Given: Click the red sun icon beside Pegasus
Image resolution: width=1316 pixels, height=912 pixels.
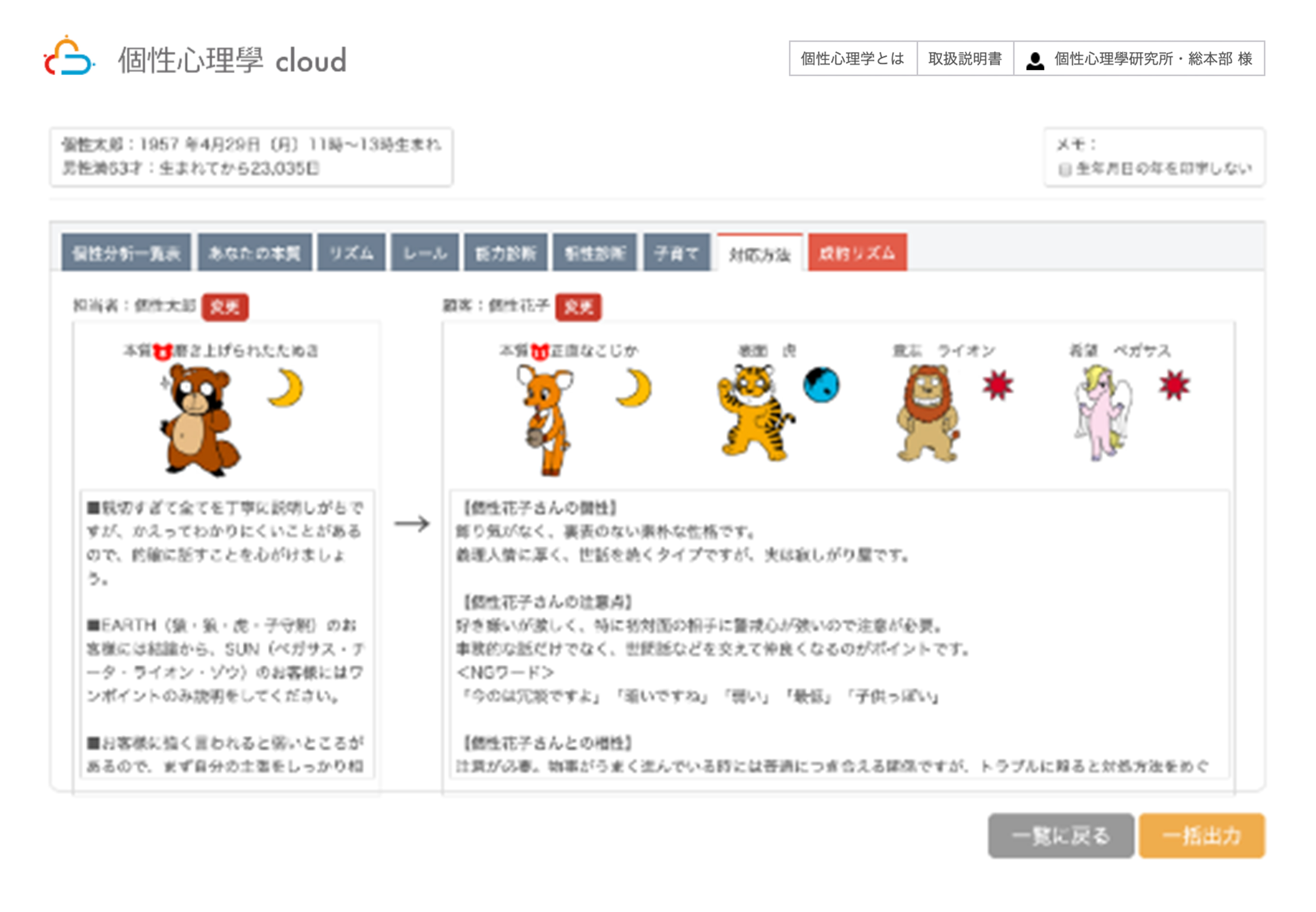Looking at the screenshot, I should [x=1174, y=385].
